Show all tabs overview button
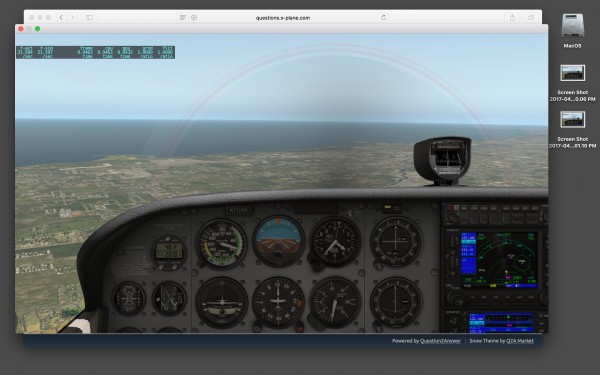The height and width of the screenshot is (375, 600). tap(531, 18)
